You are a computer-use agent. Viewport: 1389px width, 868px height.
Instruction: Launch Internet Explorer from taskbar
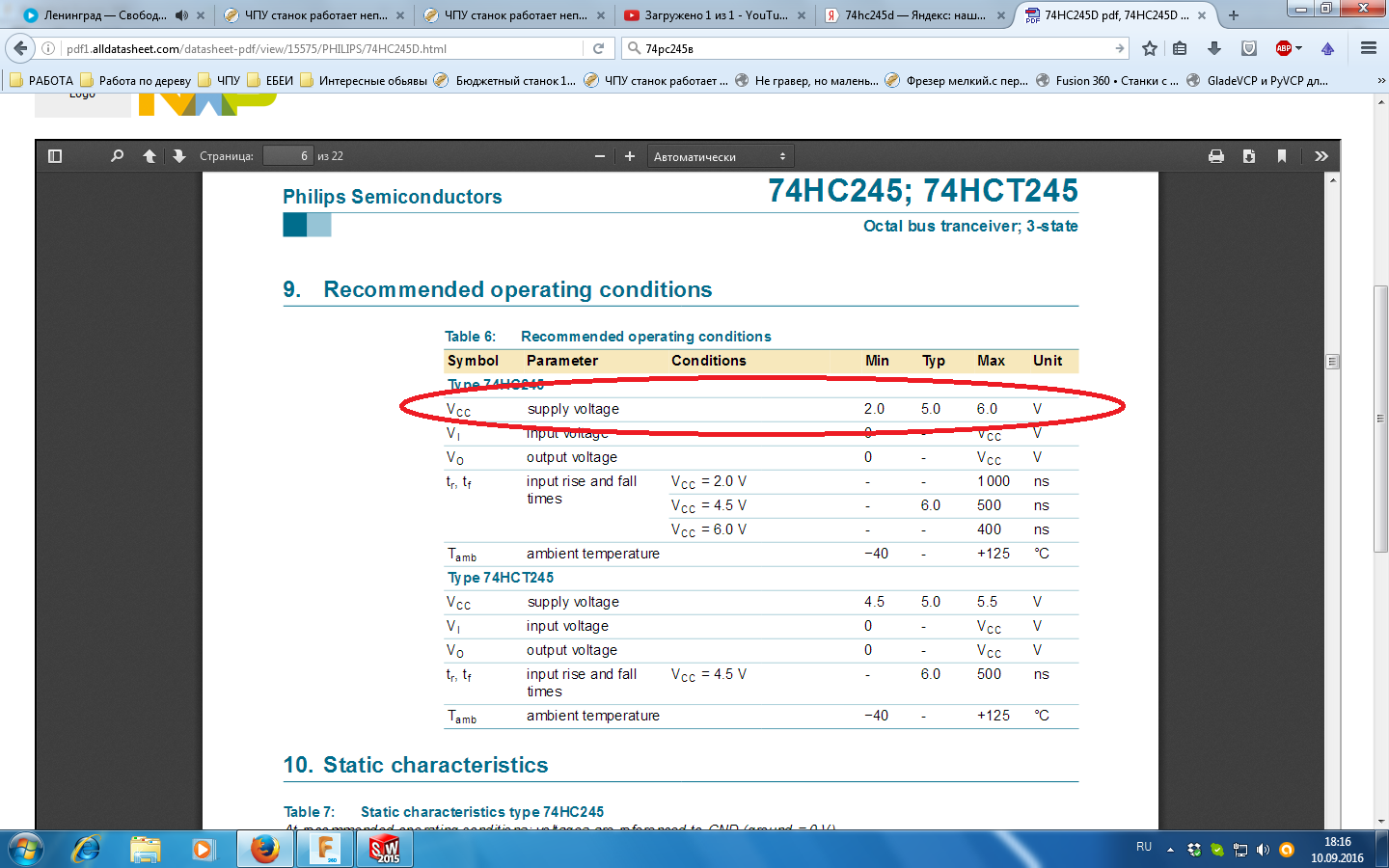point(86,849)
